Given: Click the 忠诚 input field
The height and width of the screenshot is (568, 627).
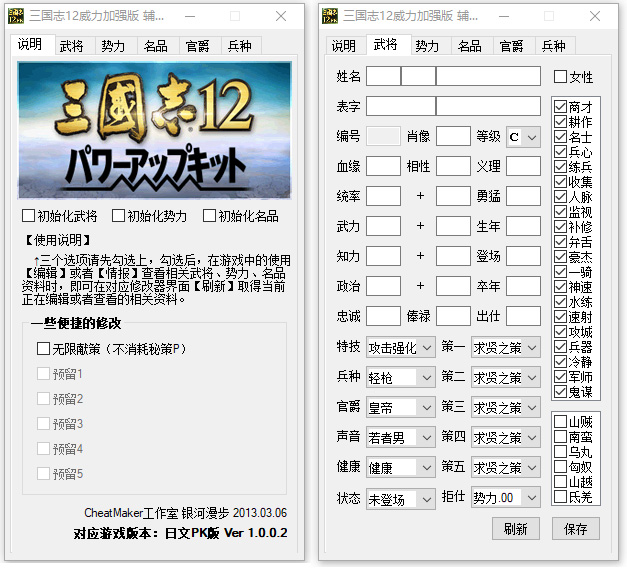Looking at the screenshot, I should pos(383,316).
